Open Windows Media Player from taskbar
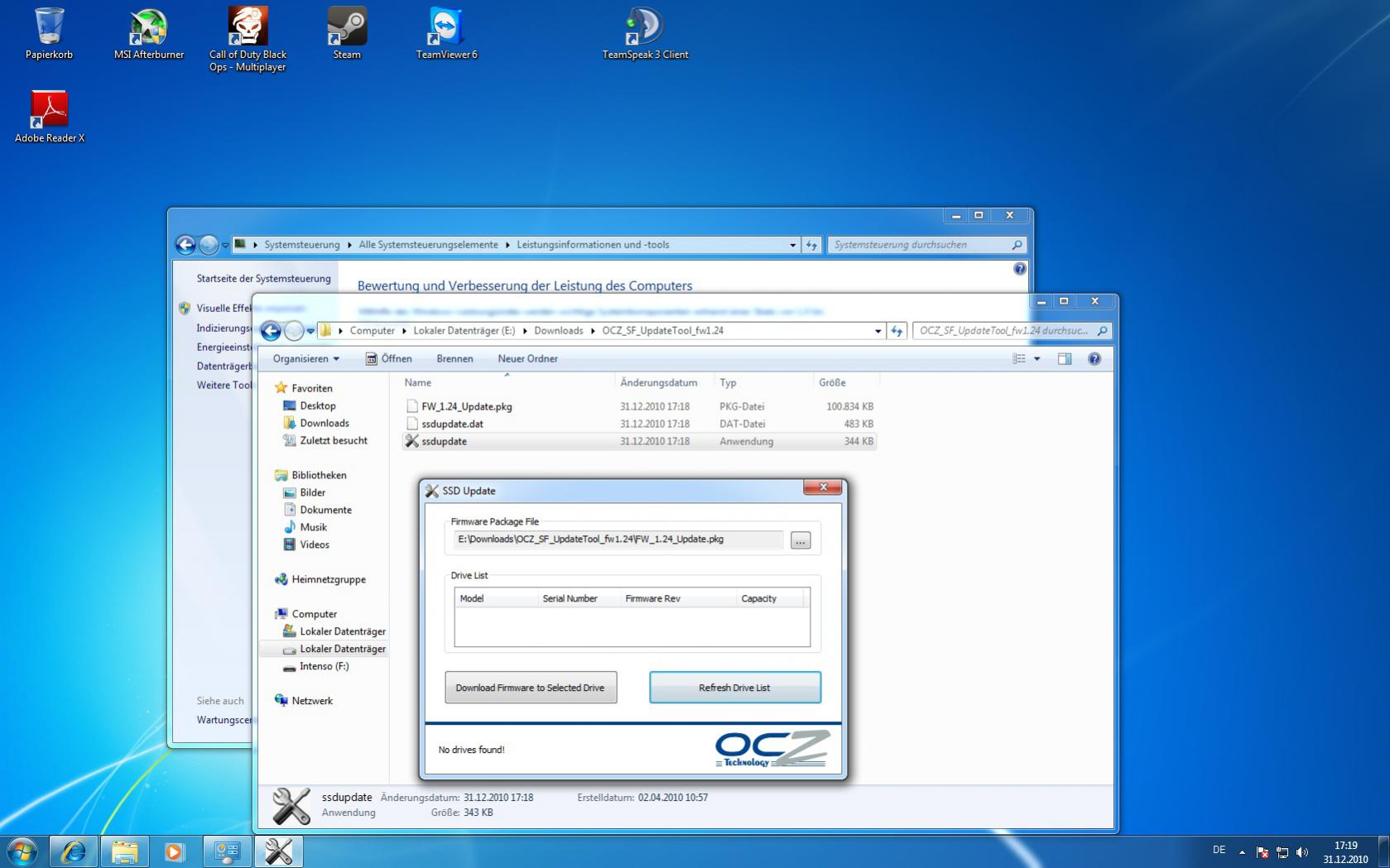Image resolution: width=1390 pixels, height=868 pixels. 175,851
